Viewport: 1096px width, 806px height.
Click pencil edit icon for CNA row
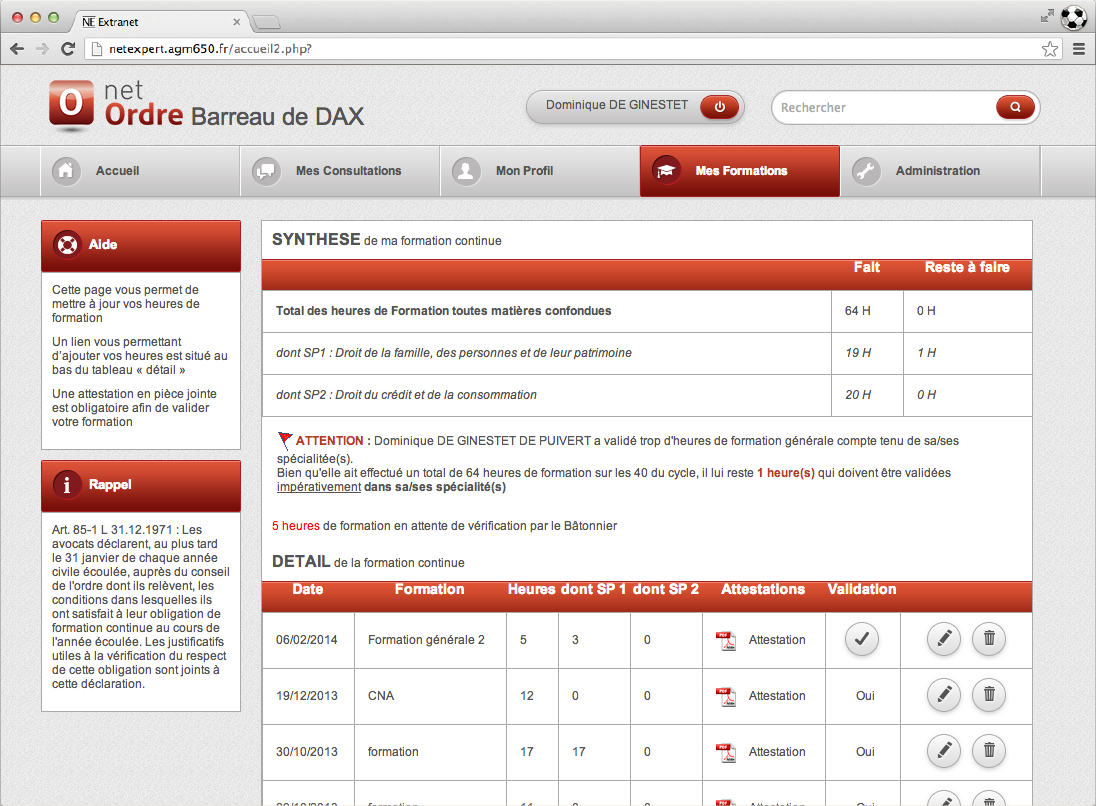(944, 696)
